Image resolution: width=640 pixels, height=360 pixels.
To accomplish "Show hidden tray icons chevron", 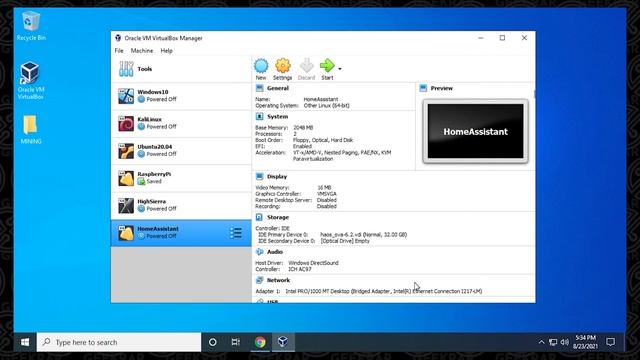I will (541, 342).
